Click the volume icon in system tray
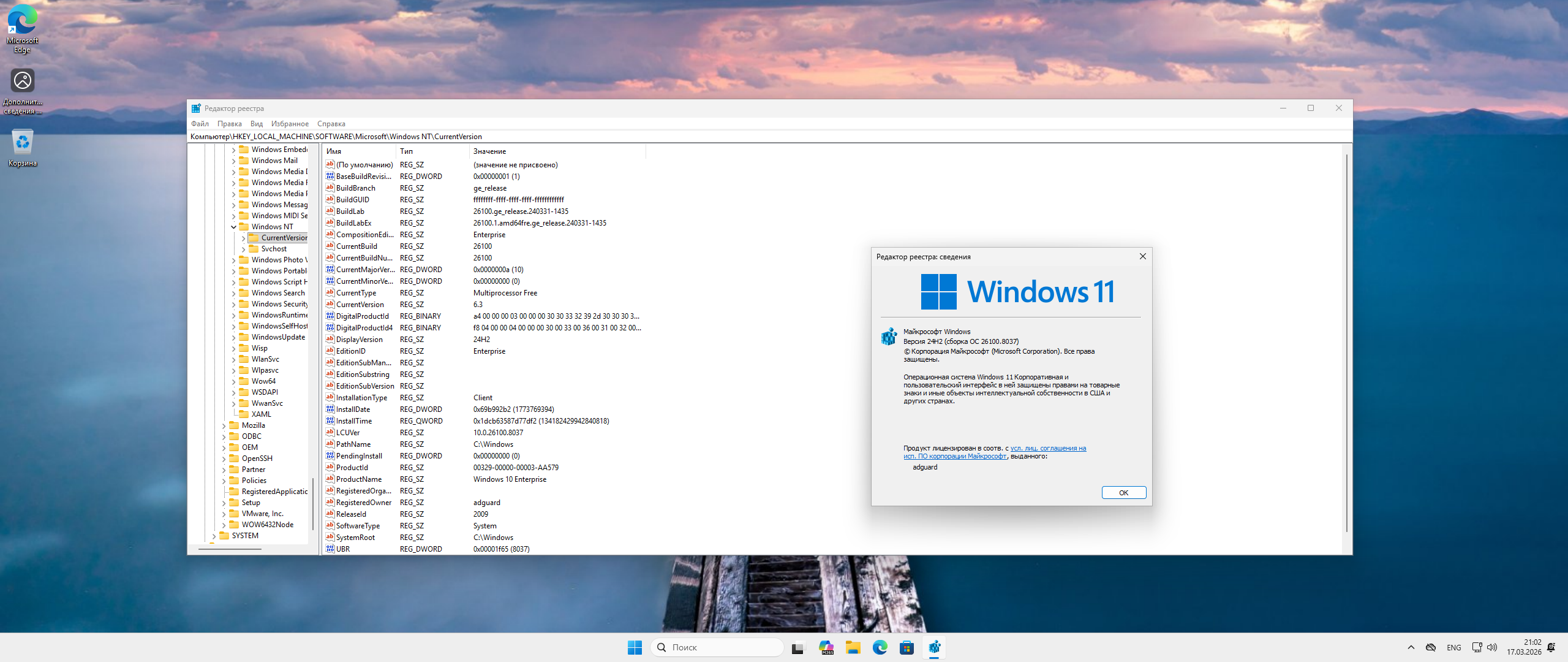The image size is (1568, 662). 1492,647
